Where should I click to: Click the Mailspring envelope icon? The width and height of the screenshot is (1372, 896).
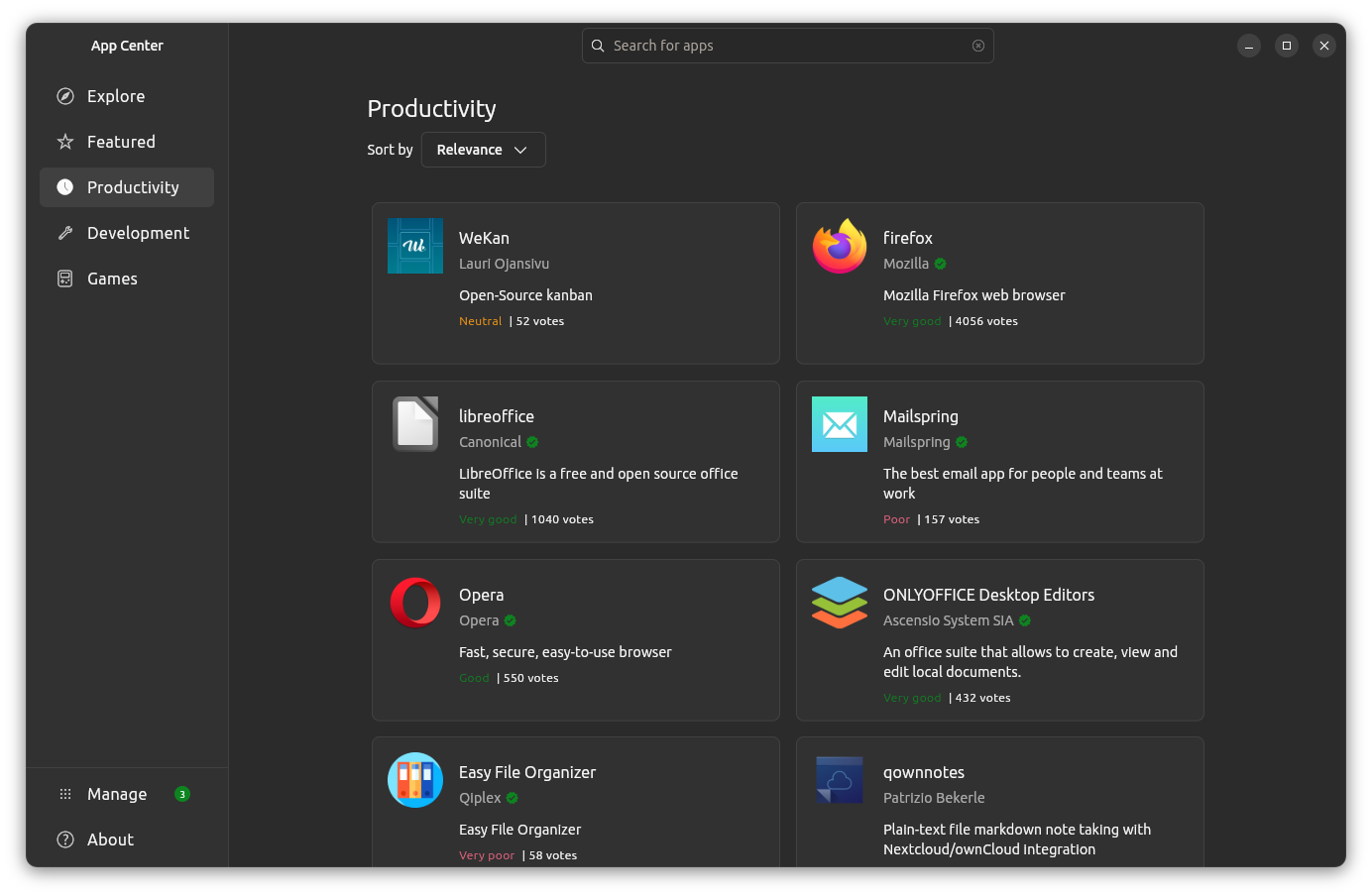pyautogui.click(x=839, y=424)
